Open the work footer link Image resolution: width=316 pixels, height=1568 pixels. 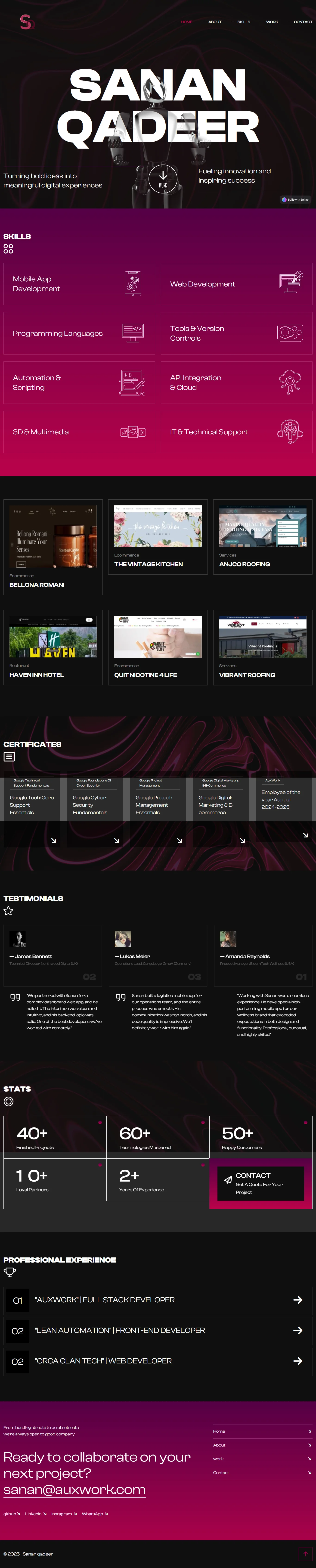[262, 1459]
